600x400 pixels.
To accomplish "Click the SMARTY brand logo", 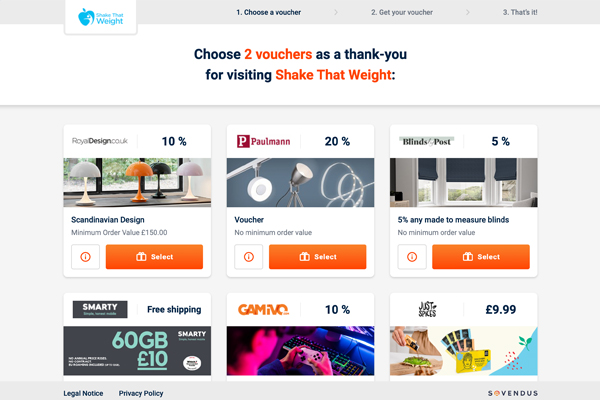I will [x=100, y=309].
